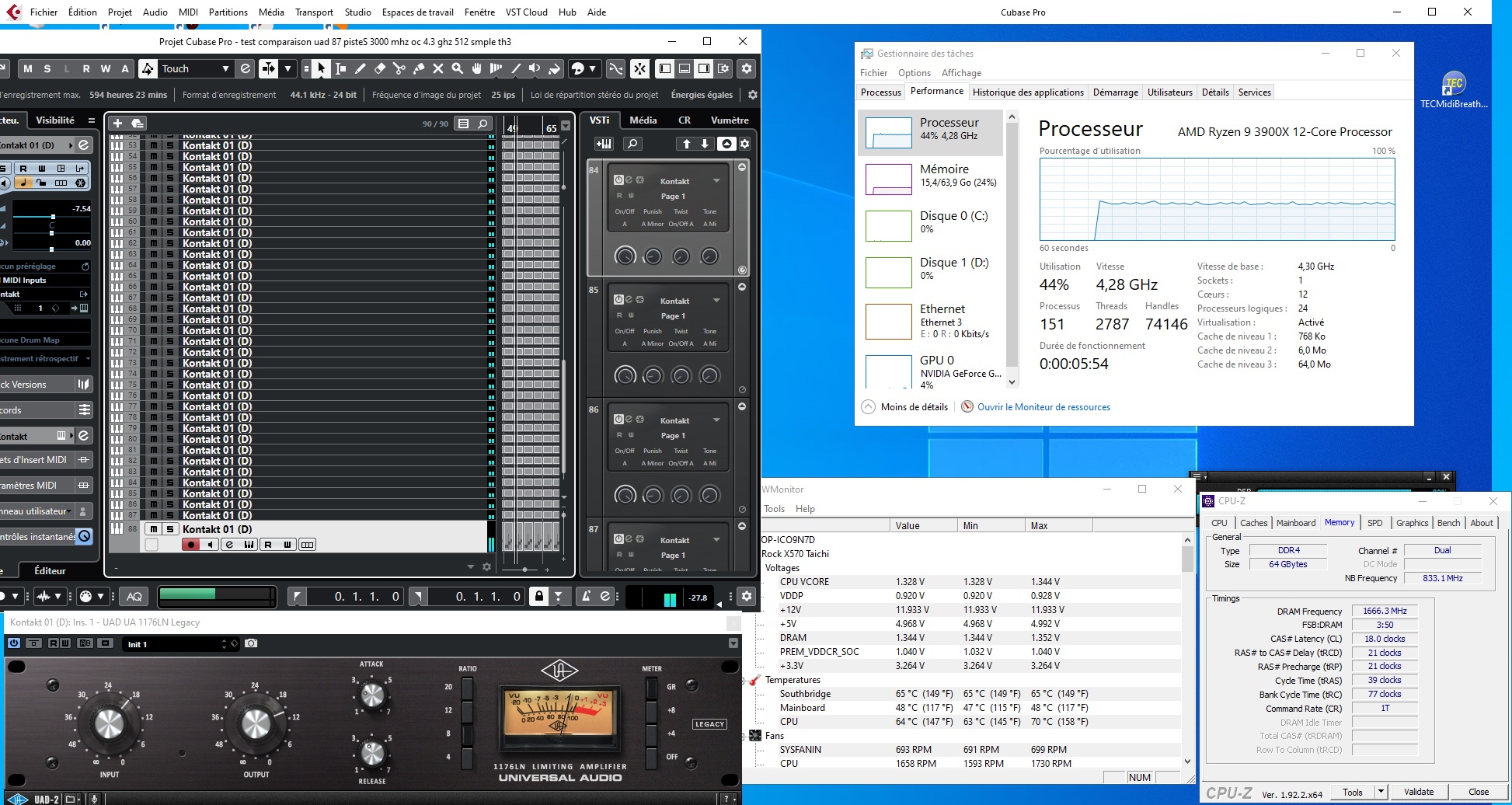Open the MIDI menu in Cubase
Viewport: 1512px width, 805px height.
click(x=187, y=12)
